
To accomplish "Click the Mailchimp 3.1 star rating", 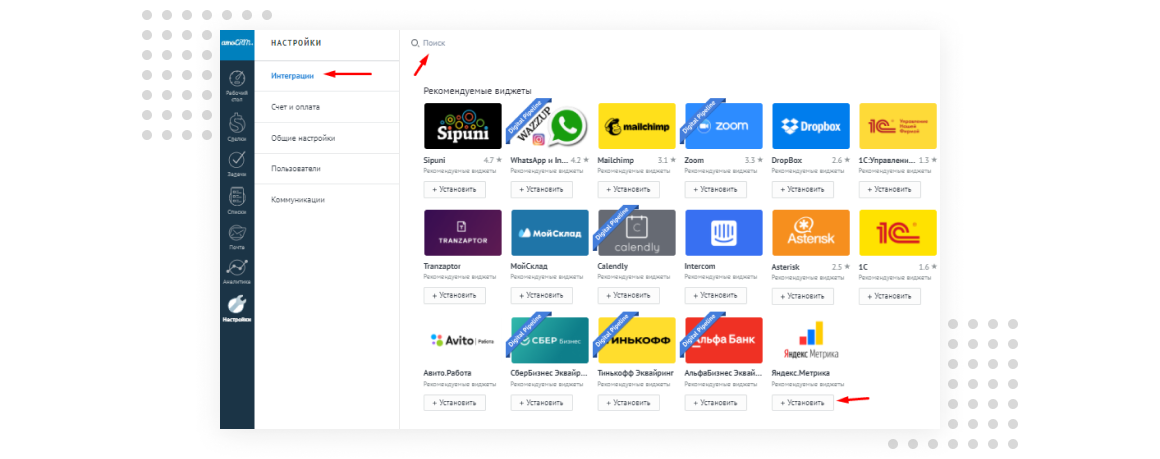I will [x=667, y=160].
